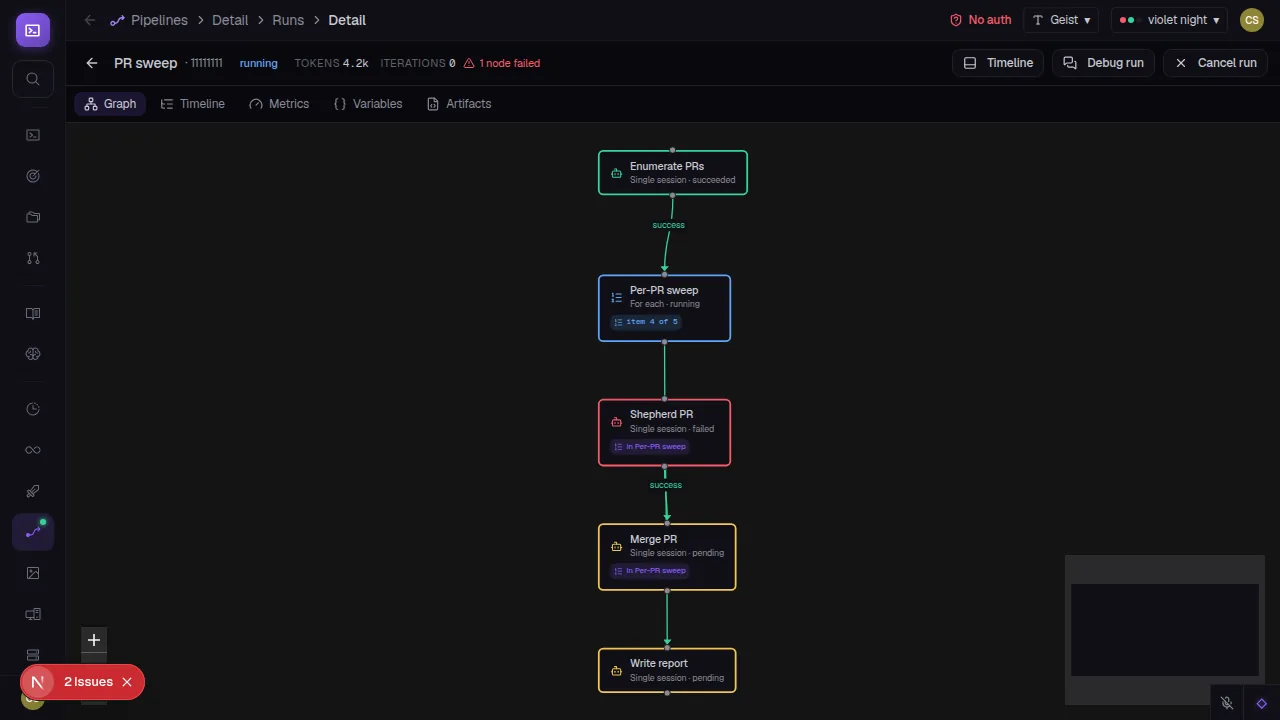Open the violet night theme dropdown

[x=1169, y=20]
